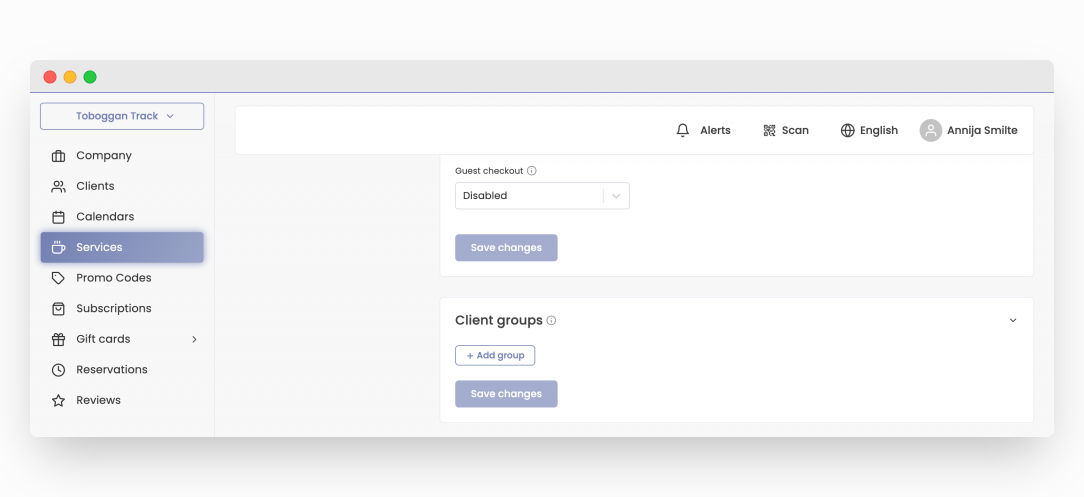The image size is (1084, 497).
Task: Open the Subscriptions page
Action: [x=113, y=308]
